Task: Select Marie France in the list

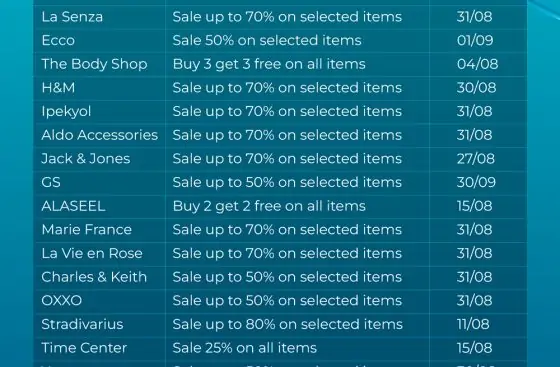Action: [86, 230]
